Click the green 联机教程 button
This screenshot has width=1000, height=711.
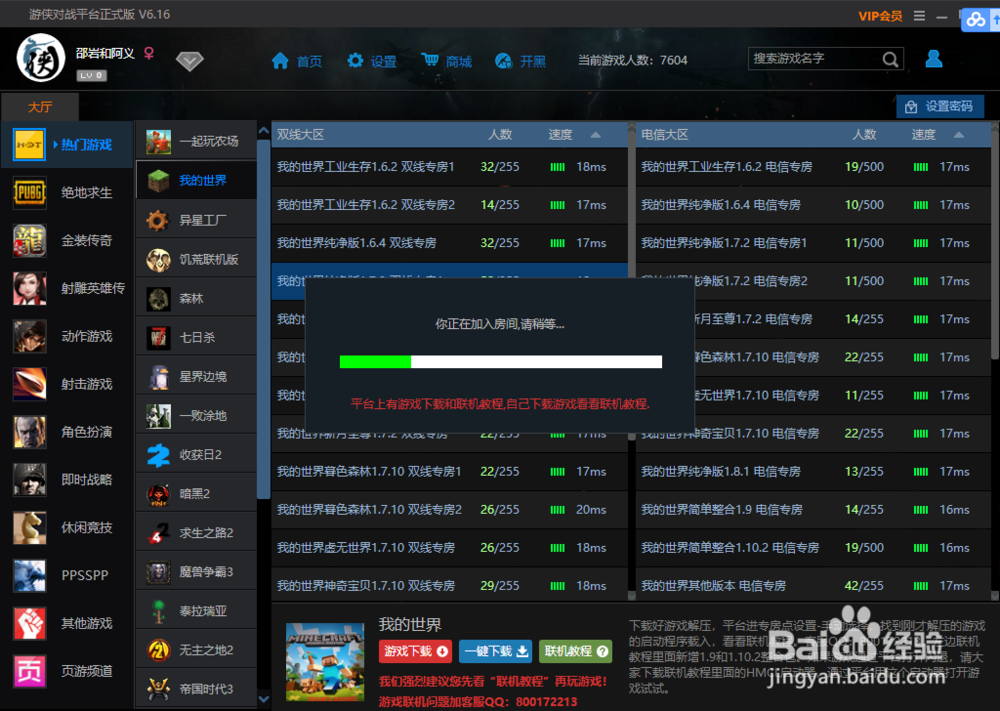pos(575,651)
